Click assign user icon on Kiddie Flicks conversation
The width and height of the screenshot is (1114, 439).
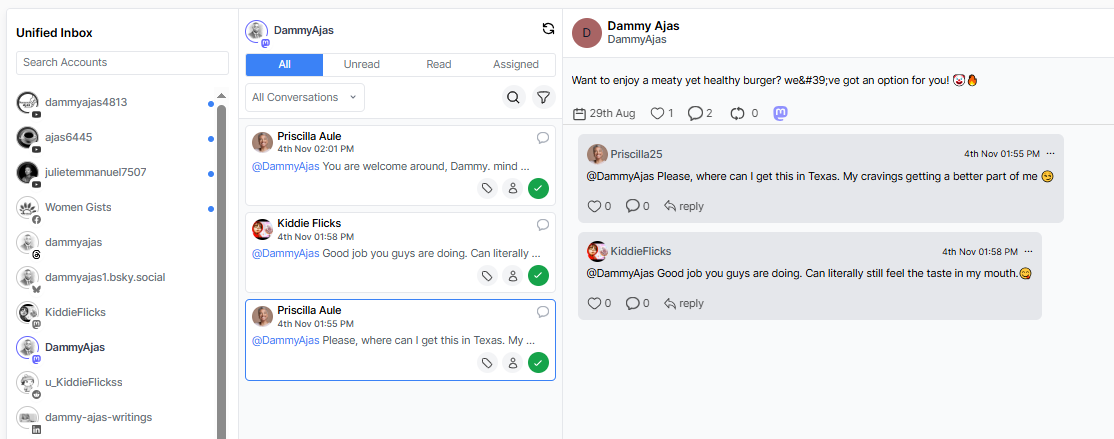[512, 275]
